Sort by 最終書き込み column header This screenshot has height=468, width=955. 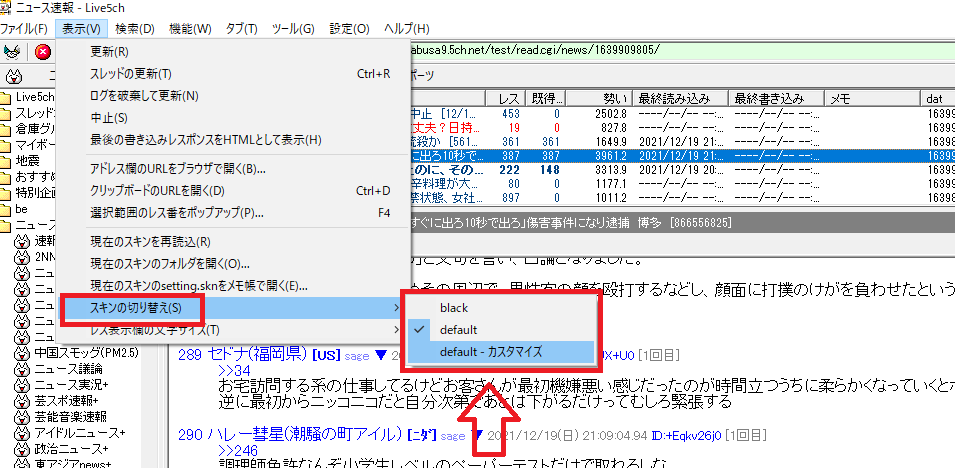[776, 98]
